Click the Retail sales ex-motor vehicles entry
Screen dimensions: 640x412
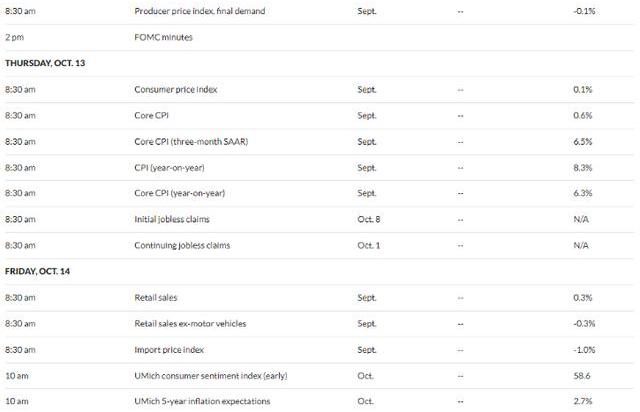tap(190, 323)
